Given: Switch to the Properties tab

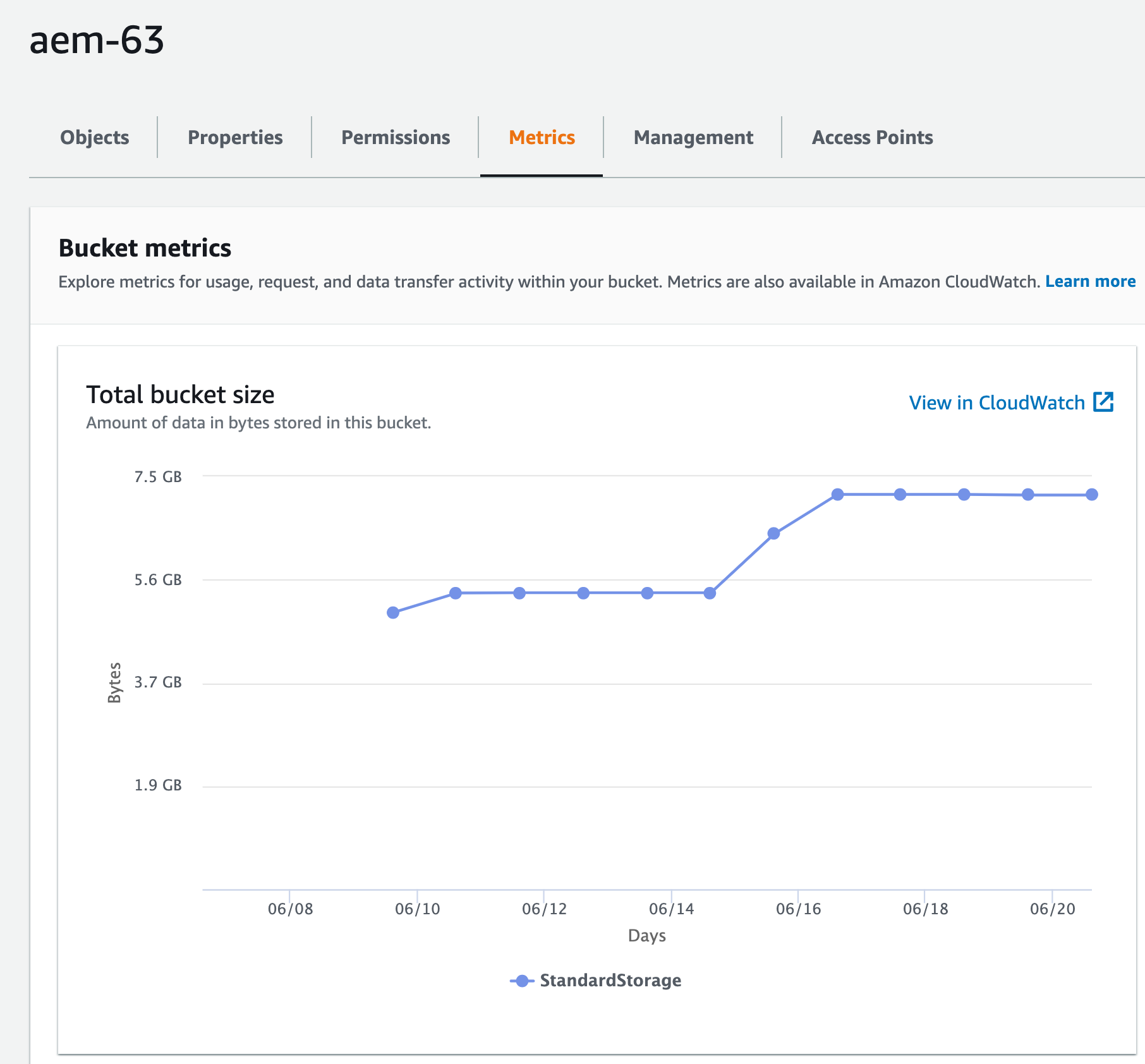Looking at the screenshot, I should pos(235,137).
